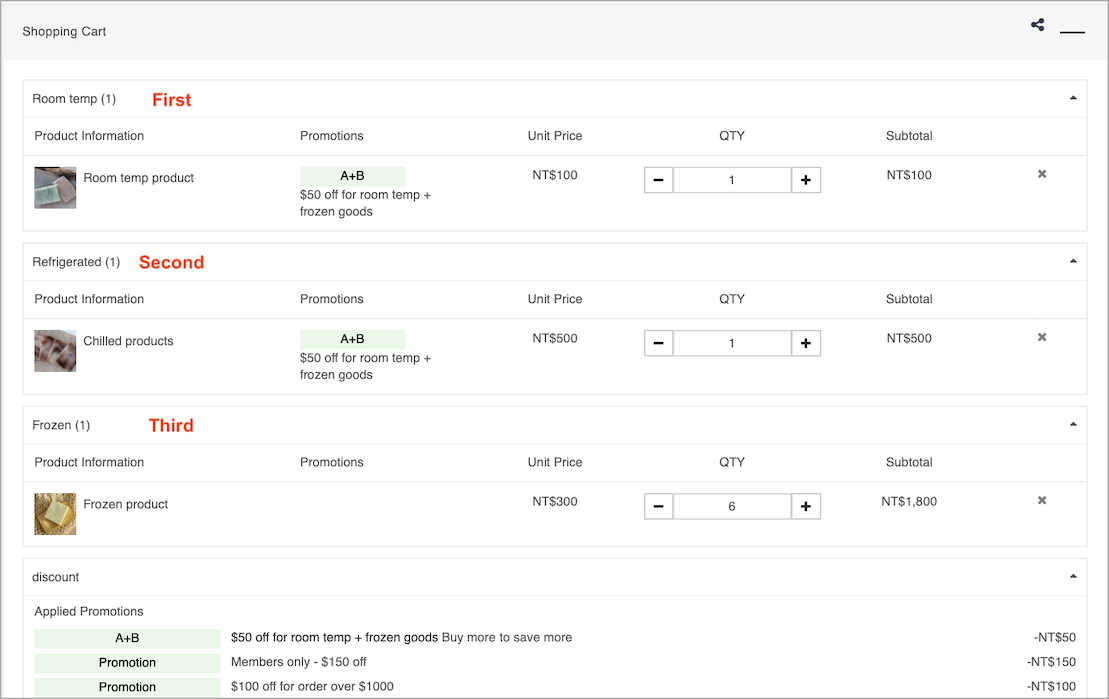
Task: Click 'Members only - $150 off' text
Action: click(298, 662)
